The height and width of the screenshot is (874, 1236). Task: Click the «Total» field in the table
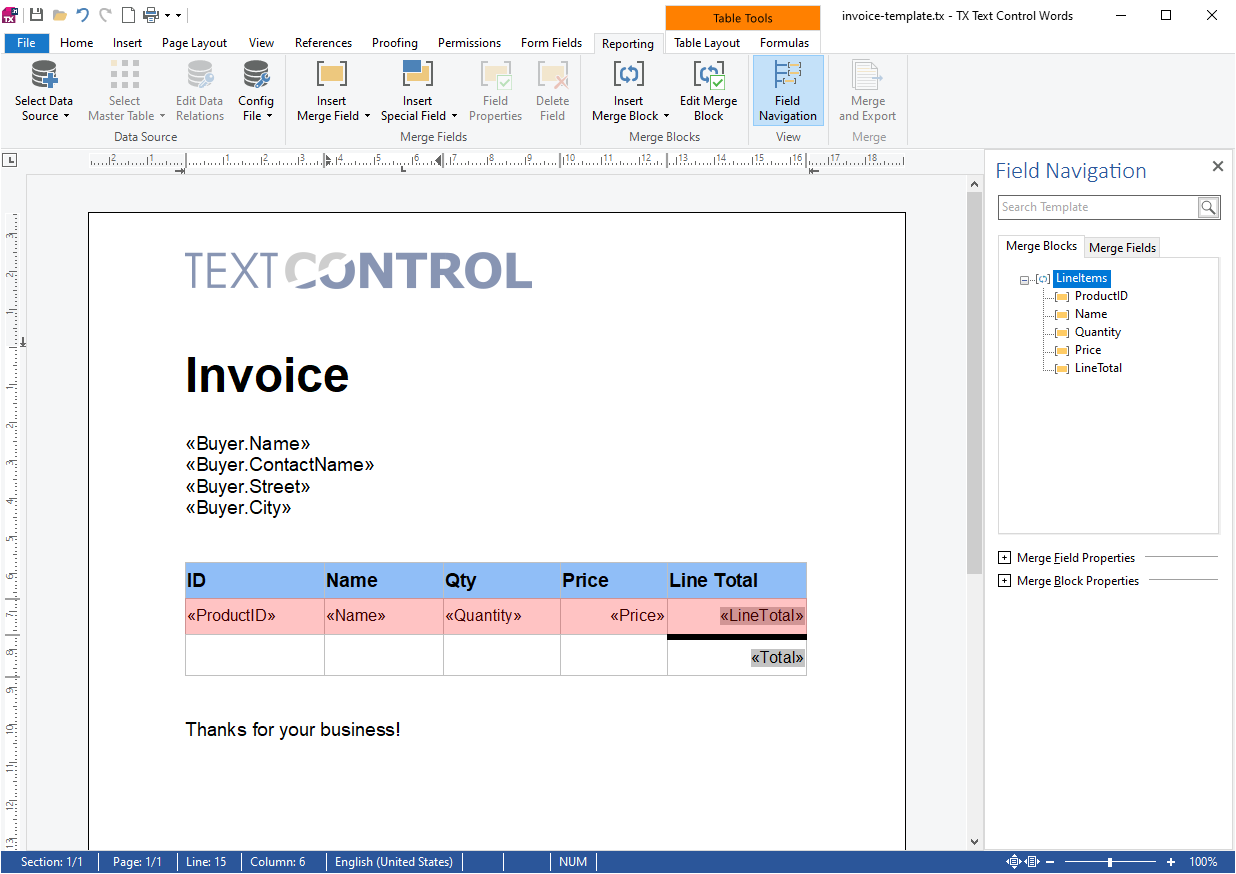(778, 658)
